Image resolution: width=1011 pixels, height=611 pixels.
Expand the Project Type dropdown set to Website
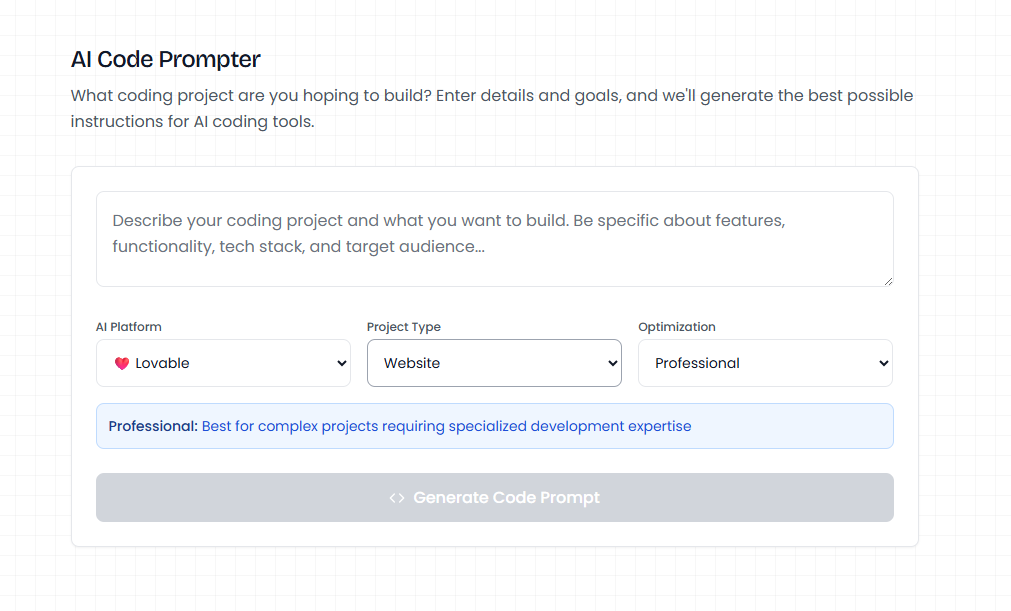494,363
